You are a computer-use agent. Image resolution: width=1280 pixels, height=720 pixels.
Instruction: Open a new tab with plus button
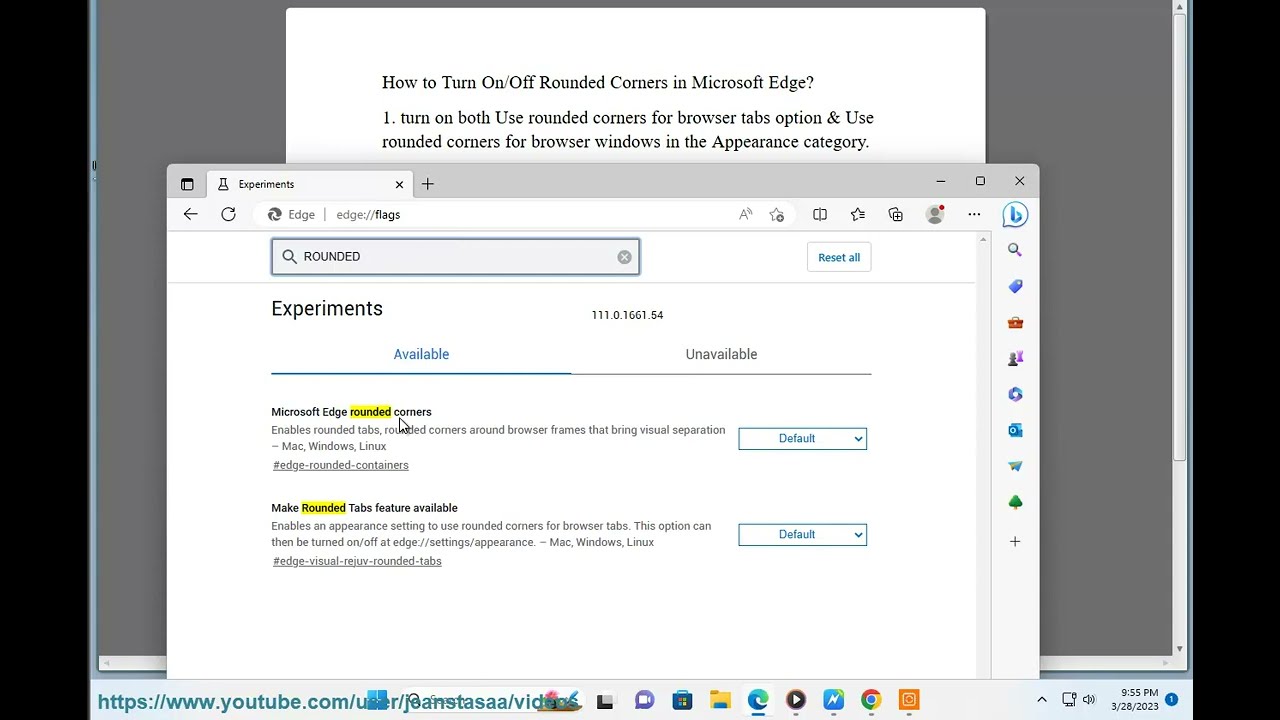tap(427, 184)
